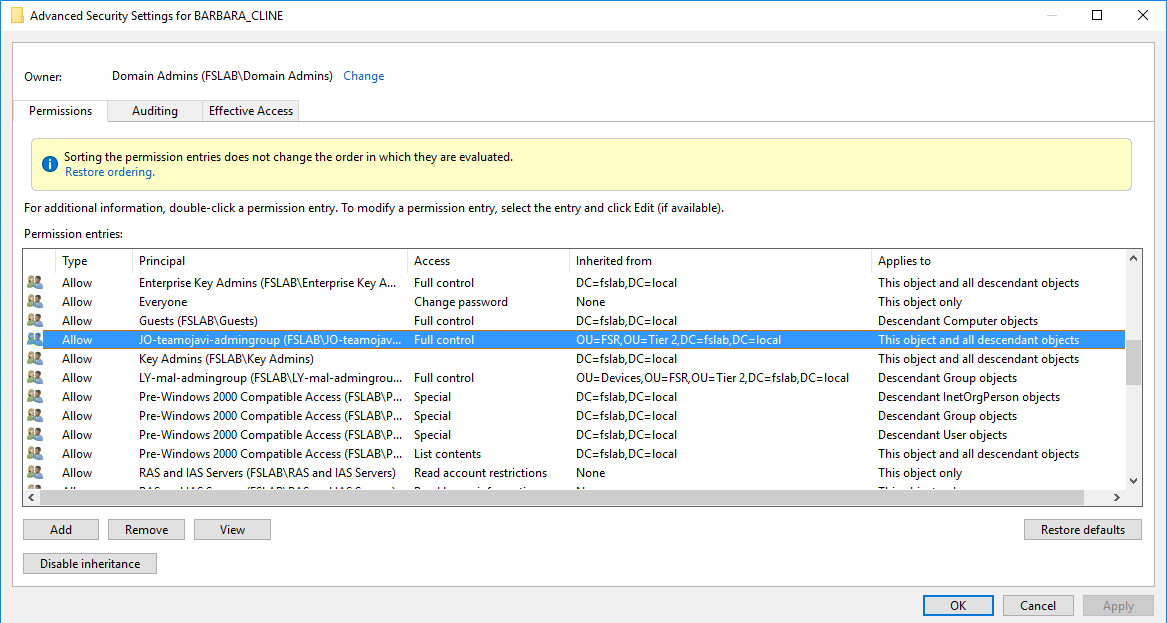Click the Restore defaults button
The width and height of the screenshot is (1167, 623).
tap(1082, 529)
